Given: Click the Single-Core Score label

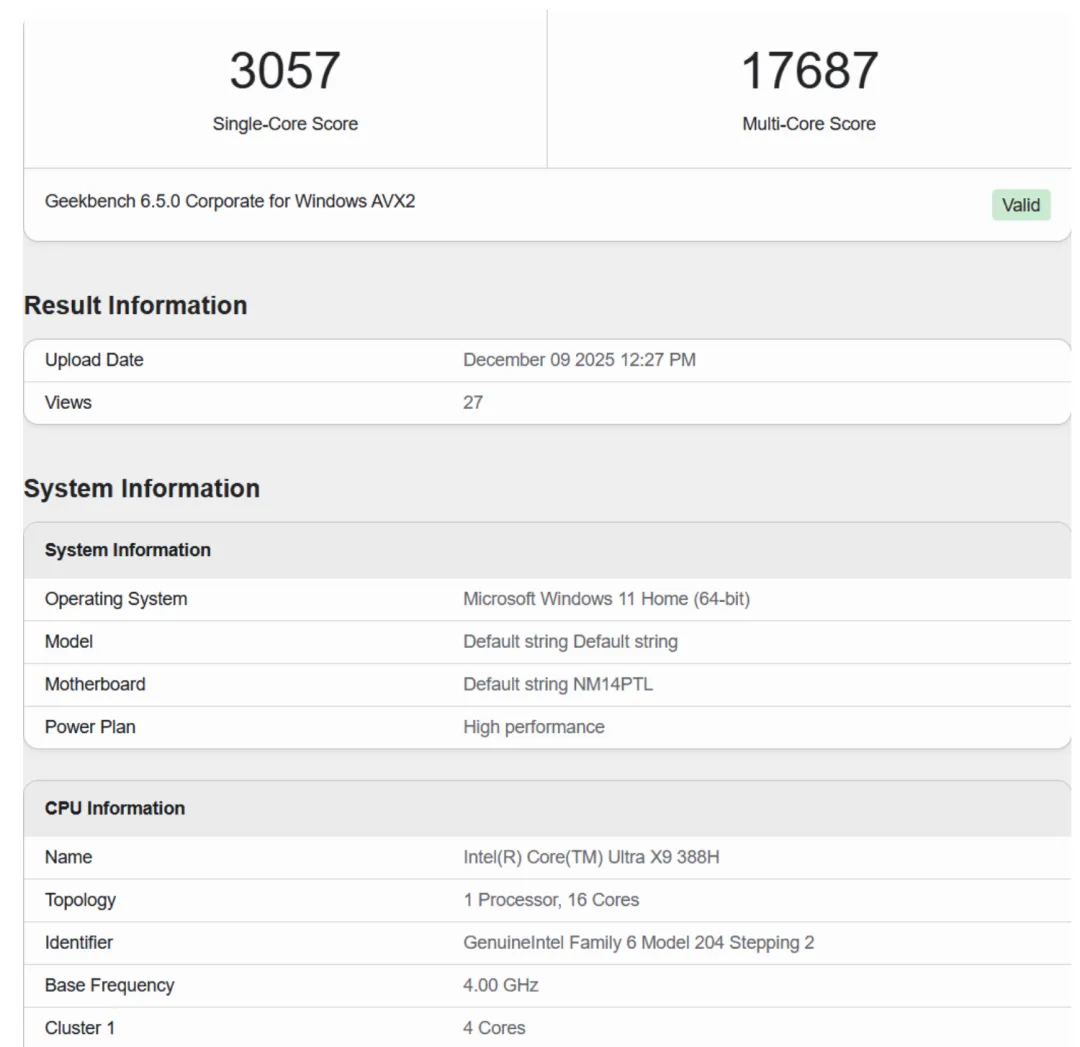Looking at the screenshot, I should pos(283,123).
